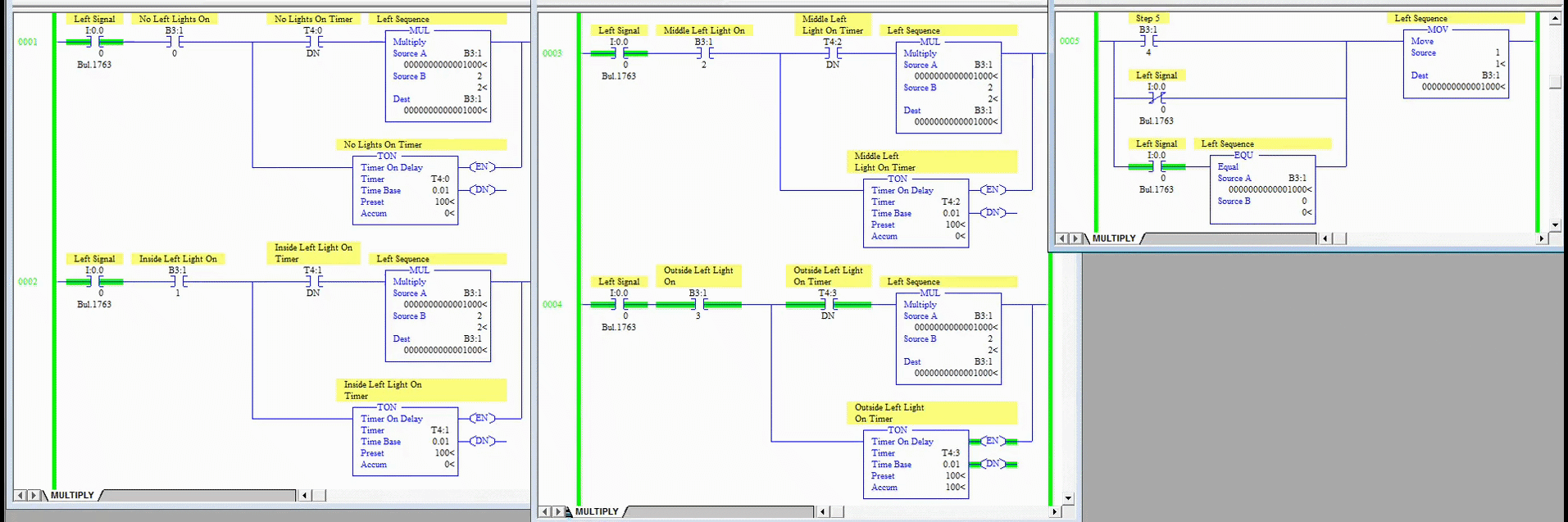This screenshot has height=522, width=1568.
Task: Click rung number 0003
Action: [552, 53]
